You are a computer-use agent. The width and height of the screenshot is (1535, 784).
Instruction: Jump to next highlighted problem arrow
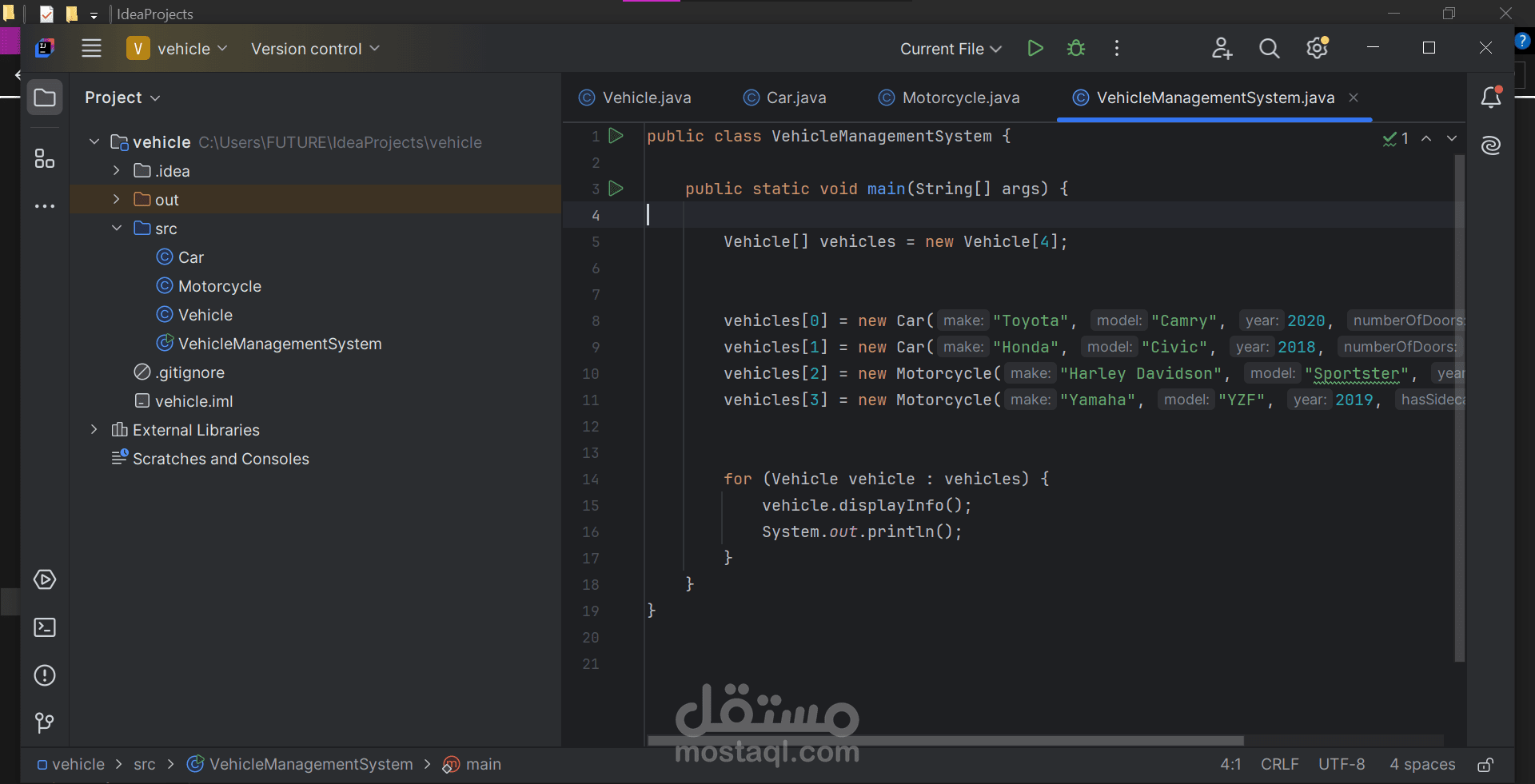(1452, 138)
